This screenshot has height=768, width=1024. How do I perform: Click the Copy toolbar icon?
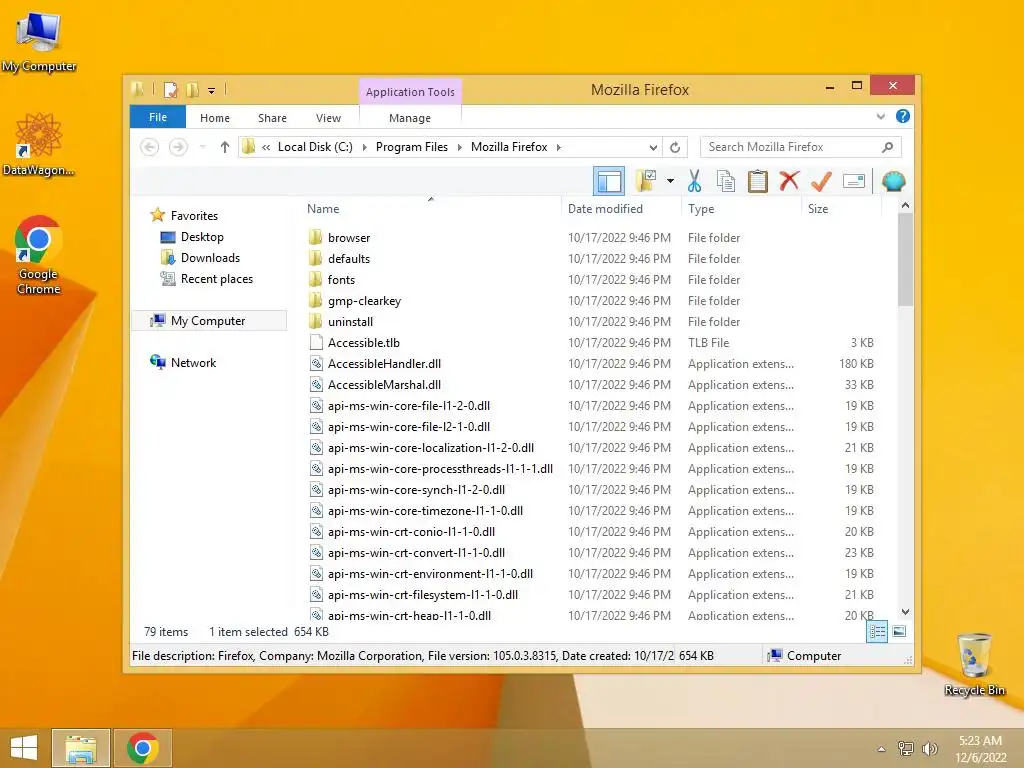(726, 181)
